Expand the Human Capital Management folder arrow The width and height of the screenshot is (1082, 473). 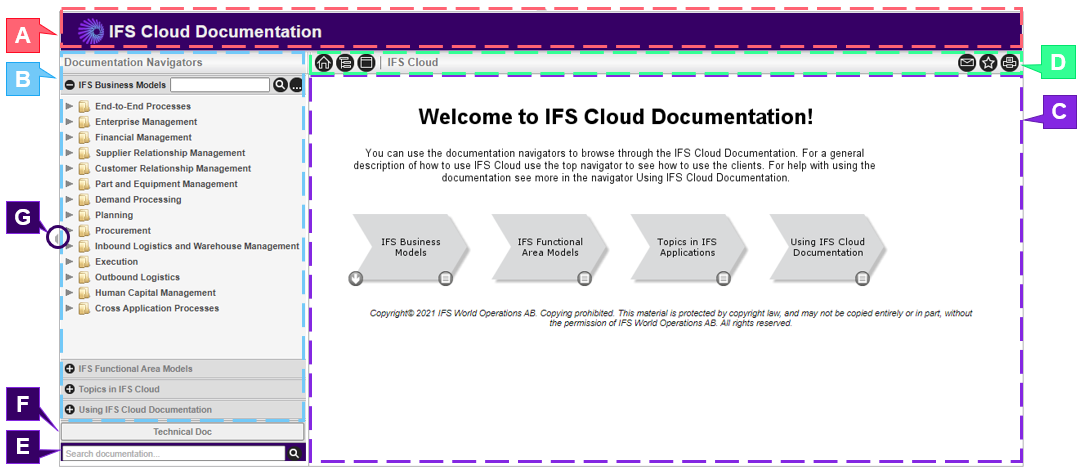click(x=69, y=293)
